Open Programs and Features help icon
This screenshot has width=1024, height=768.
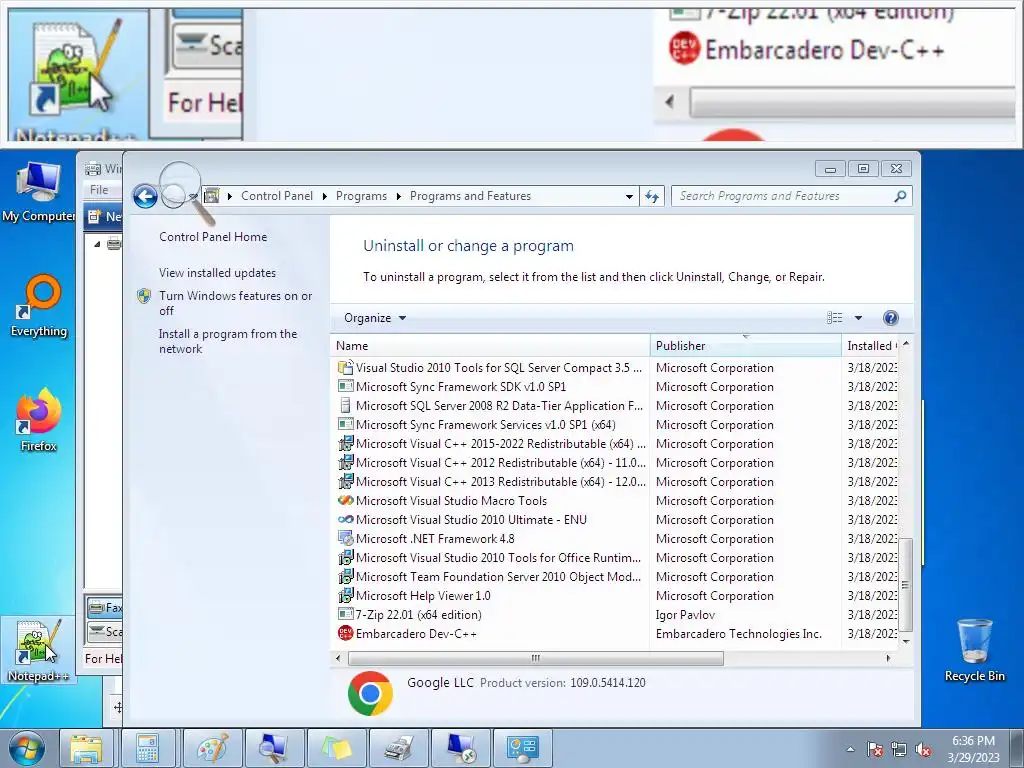pyautogui.click(x=890, y=318)
